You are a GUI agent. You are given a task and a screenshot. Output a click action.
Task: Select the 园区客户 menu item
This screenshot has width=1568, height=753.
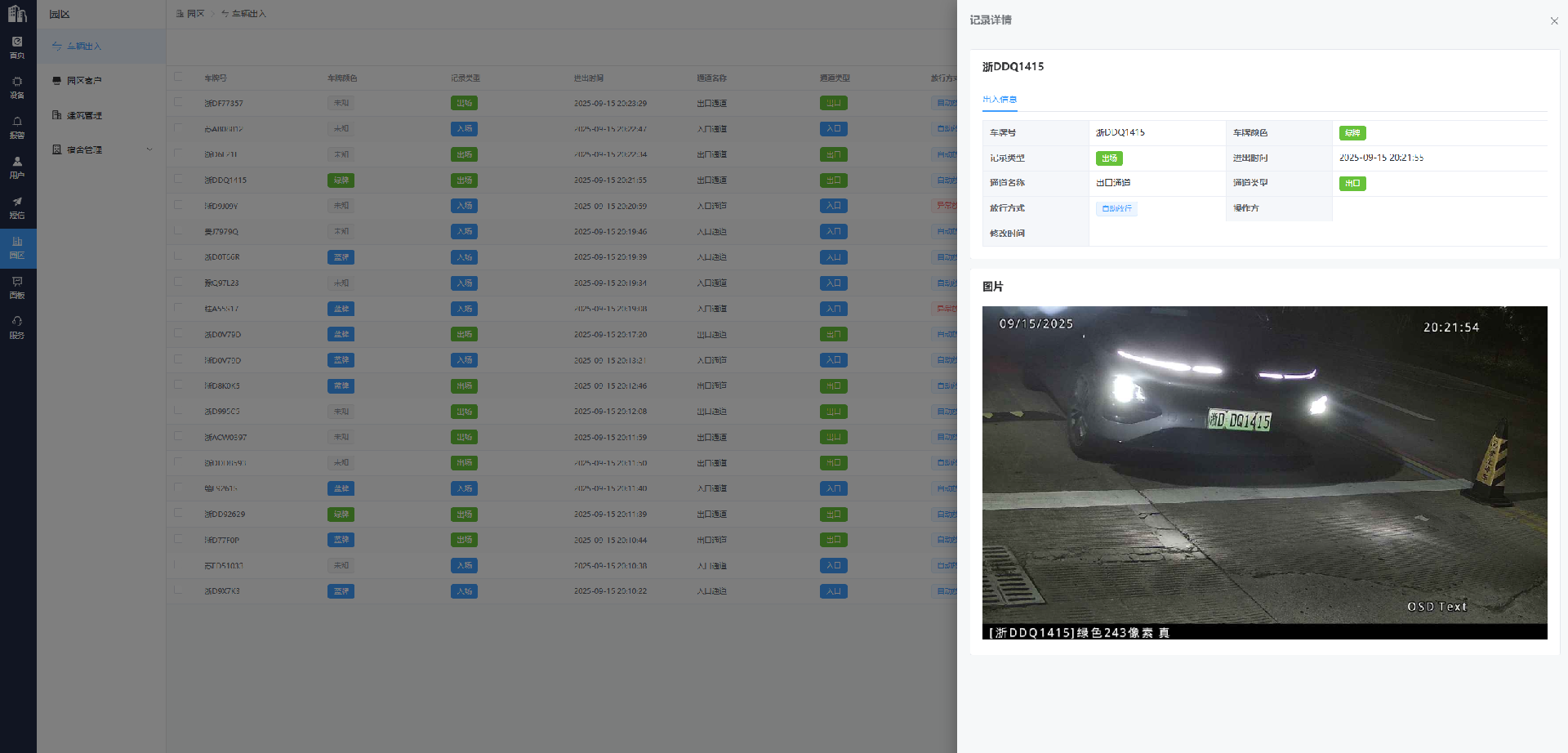click(x=83, y=81)
